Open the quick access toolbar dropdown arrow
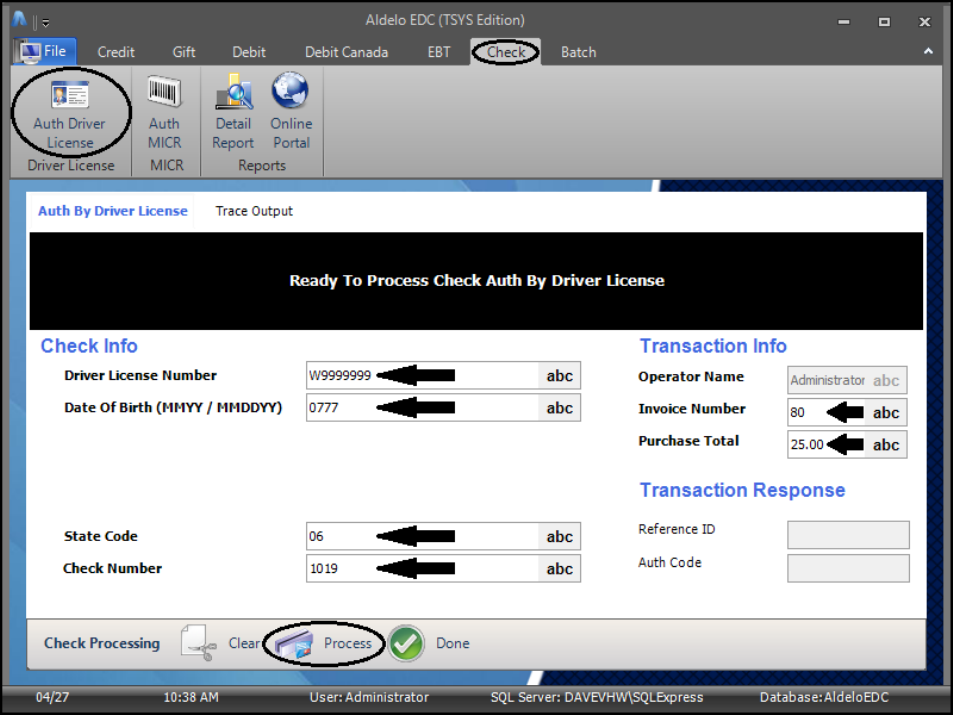The image size is (953, 715). tap(46, 23)
